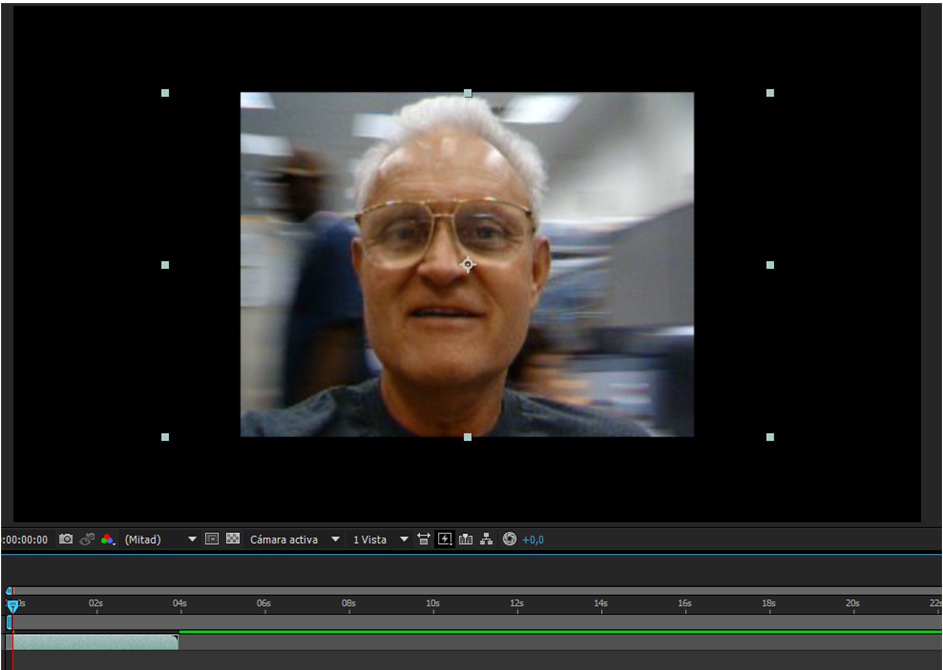This screenshot has height=670, width=943.
Task: Click the Reset Exposure icon
Action: [509, 539]
